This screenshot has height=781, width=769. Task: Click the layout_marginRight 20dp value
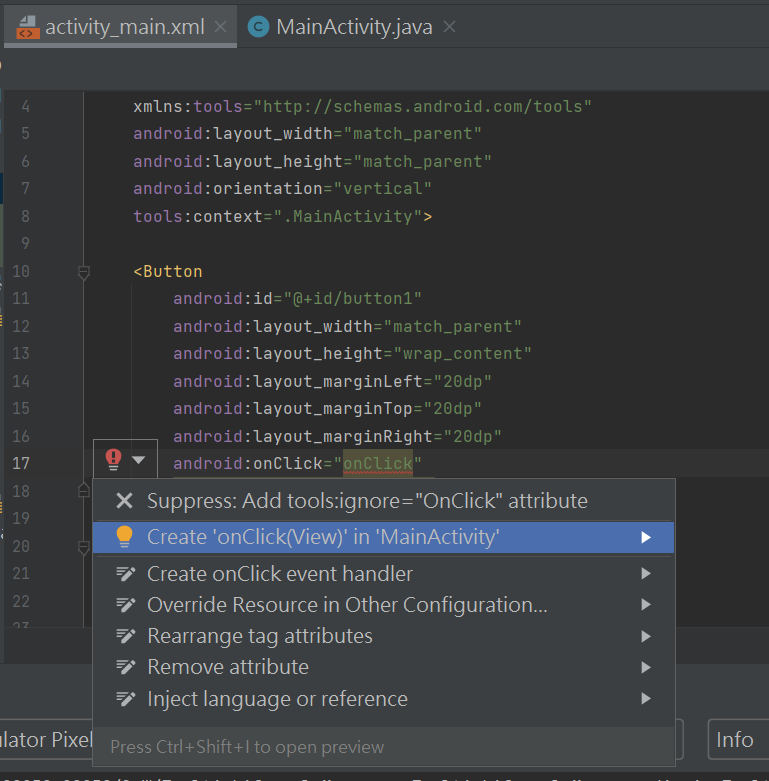tap(473, 437)
